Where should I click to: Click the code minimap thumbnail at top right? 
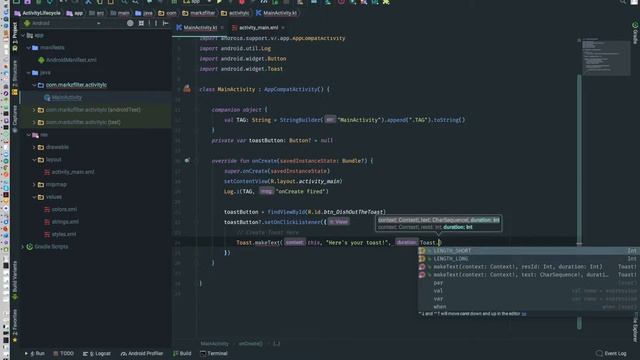pyautogui.click(x=606, y=56)
